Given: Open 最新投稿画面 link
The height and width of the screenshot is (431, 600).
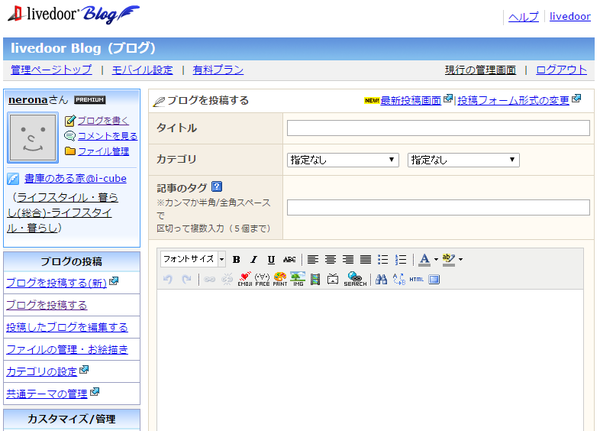Looking at the screenshot, I should [411, 100].
